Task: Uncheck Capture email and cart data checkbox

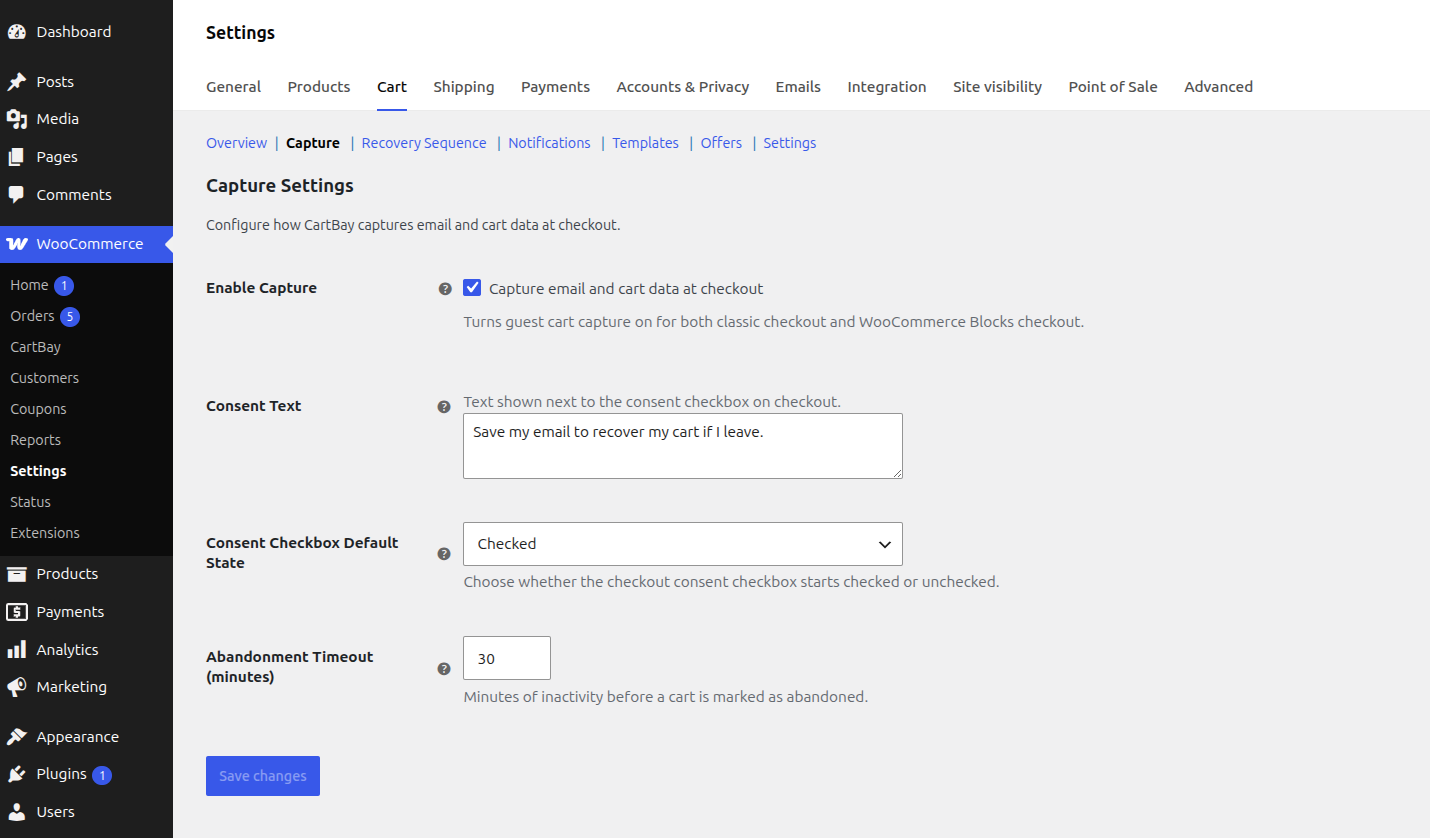Action: click(472, 288)
